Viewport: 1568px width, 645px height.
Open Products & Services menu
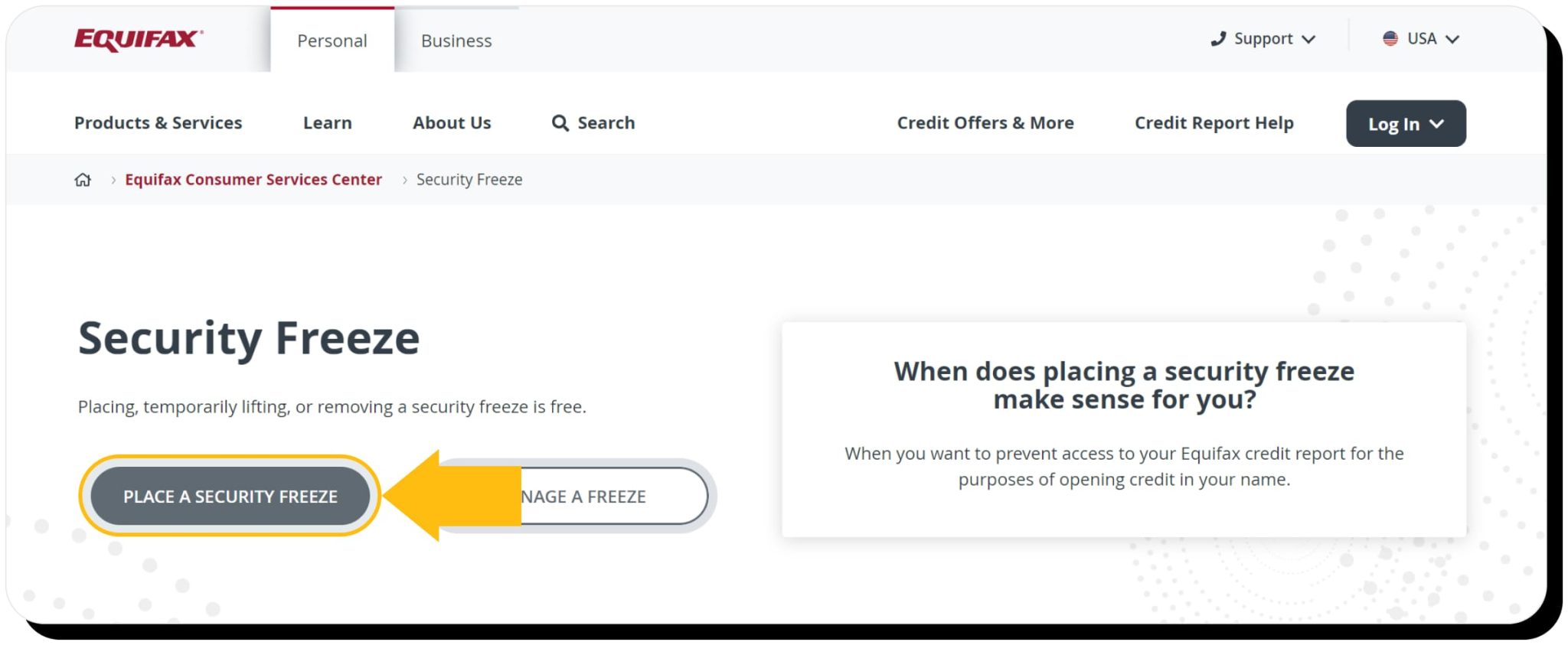tap(158, 123)
